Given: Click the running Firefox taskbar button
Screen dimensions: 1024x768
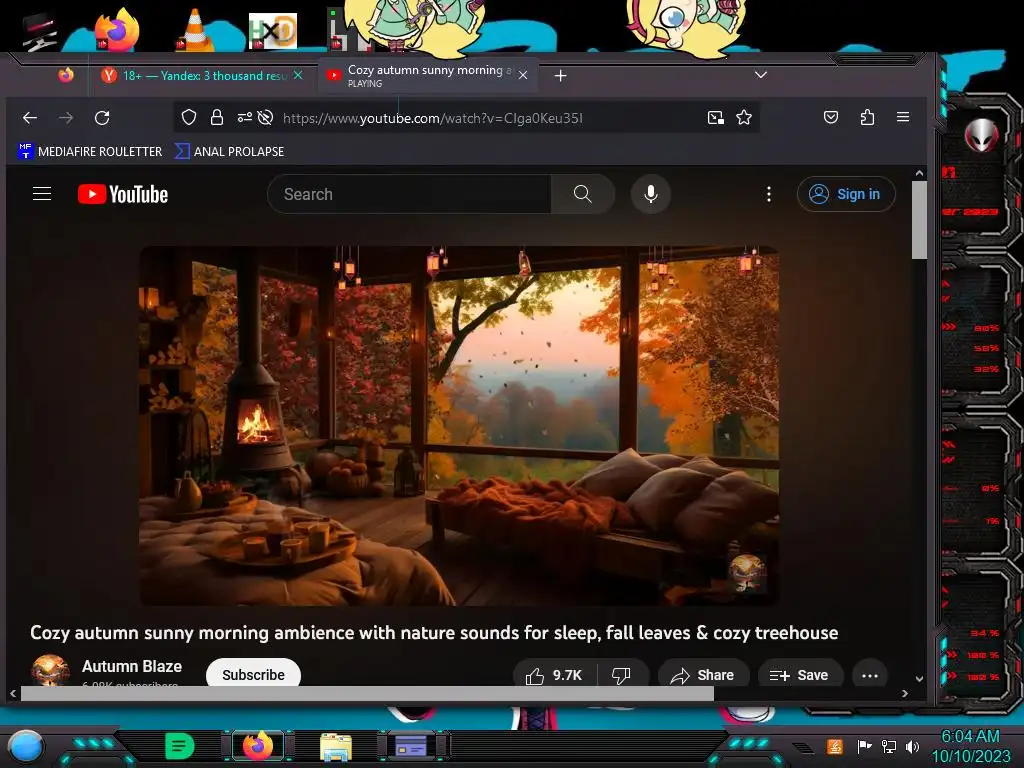Looking at the screenshot, I should pyautogui.click(x=258, y=746).
